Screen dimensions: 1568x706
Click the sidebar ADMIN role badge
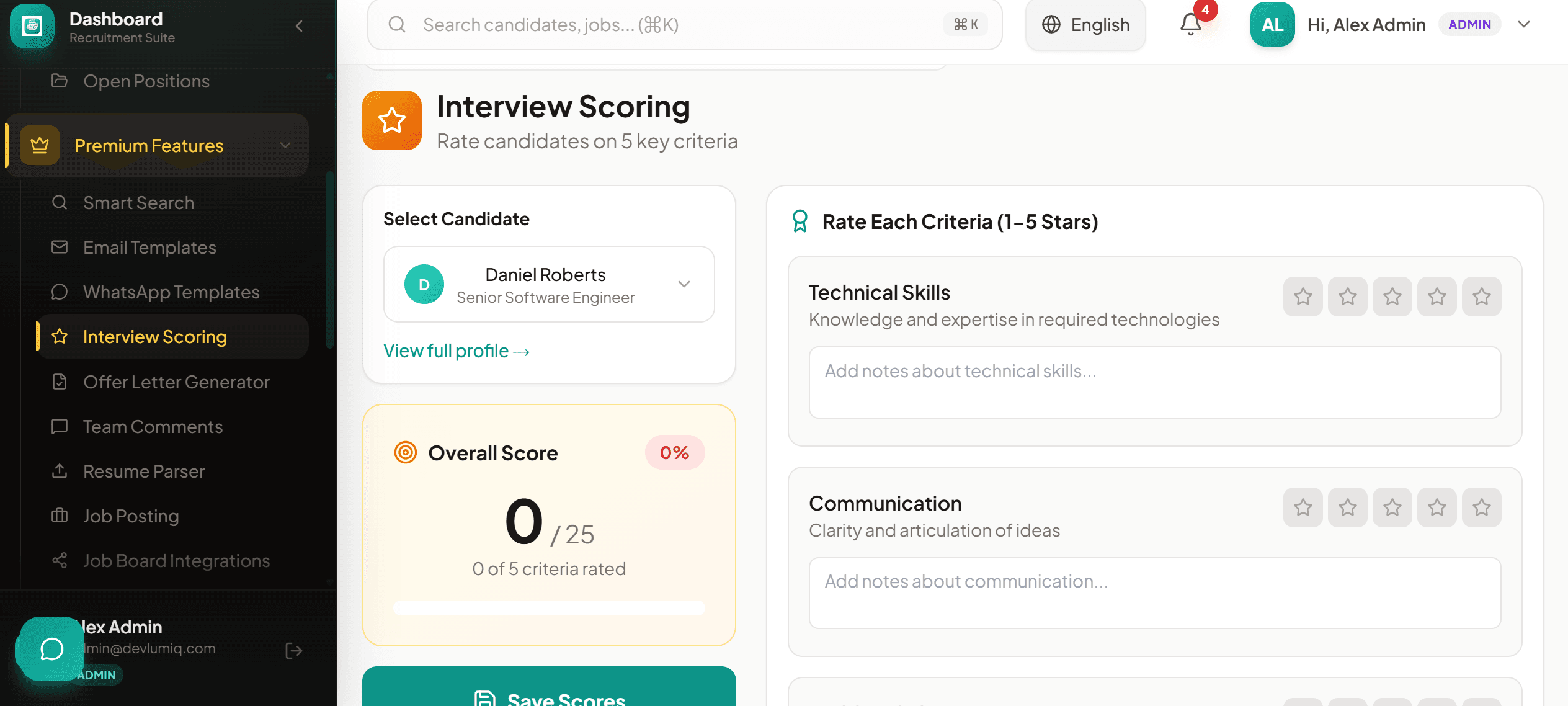[97, 675]
